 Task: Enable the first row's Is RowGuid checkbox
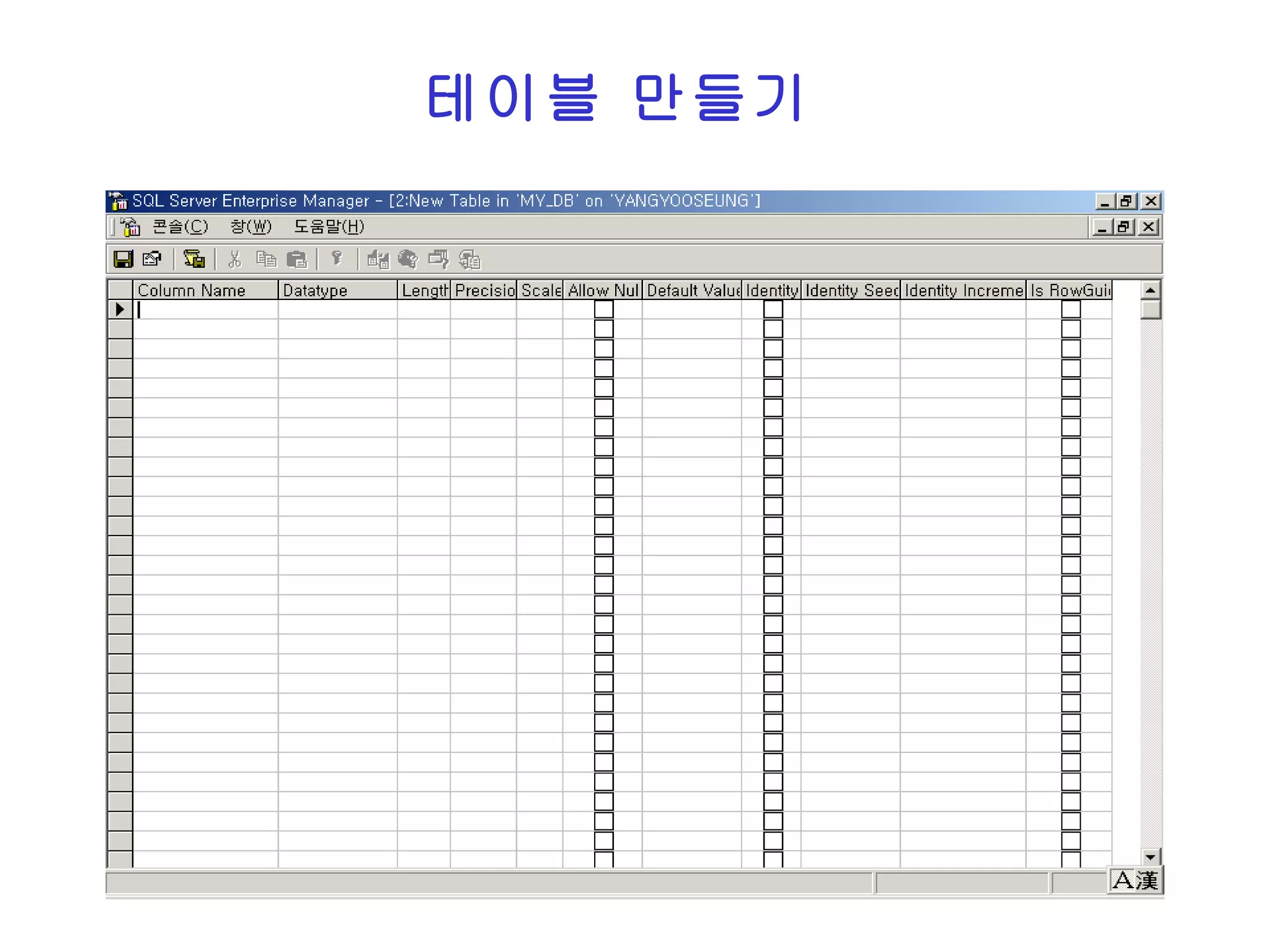(1070, 309)
